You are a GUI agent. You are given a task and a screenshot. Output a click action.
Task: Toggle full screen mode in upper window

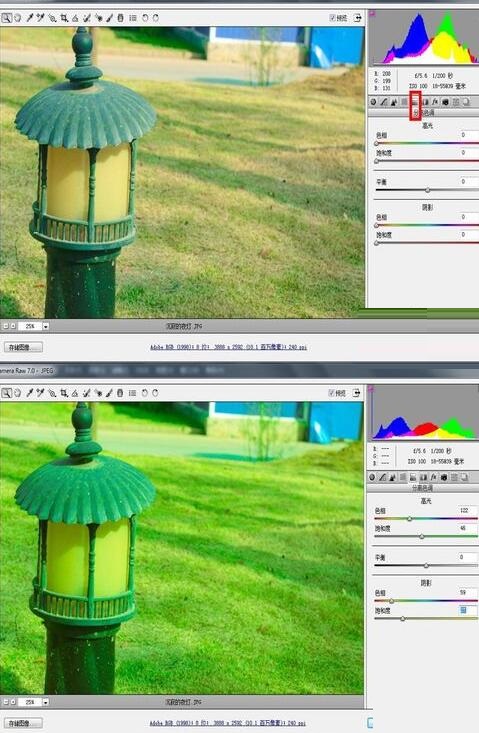[357, 18]
